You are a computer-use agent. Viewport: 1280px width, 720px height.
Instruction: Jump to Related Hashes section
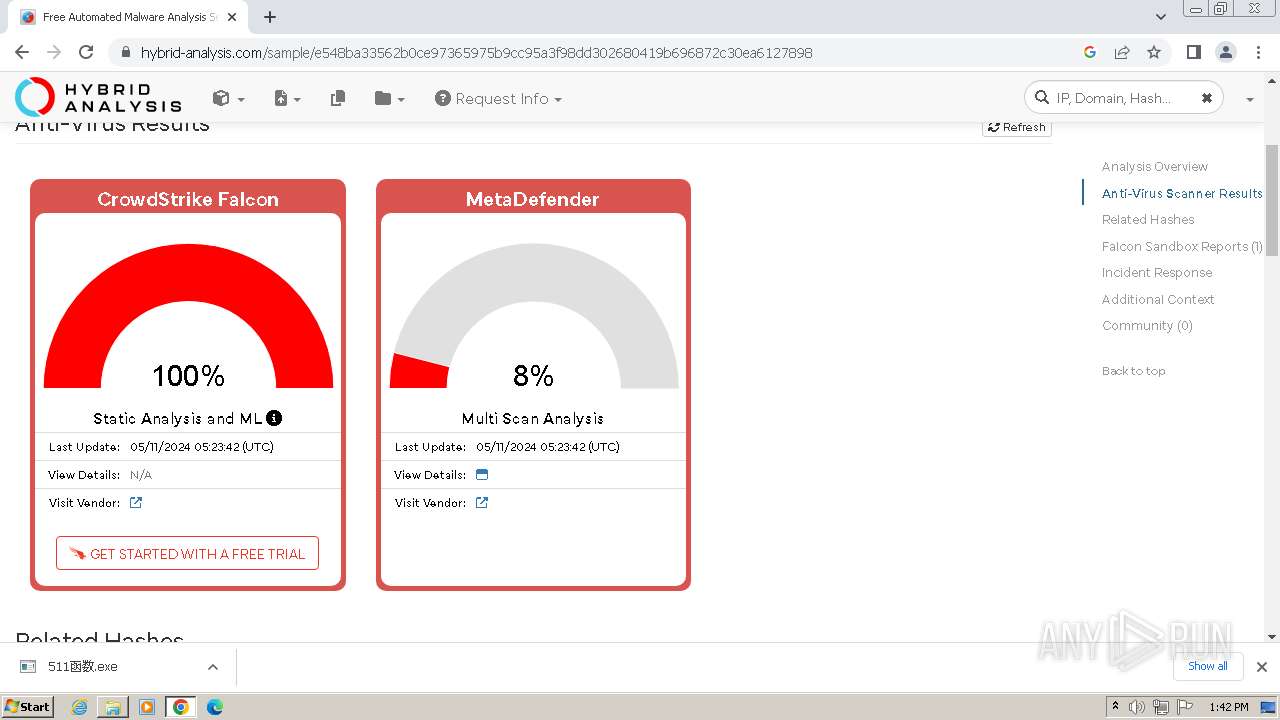click(x=1148, y=220)
